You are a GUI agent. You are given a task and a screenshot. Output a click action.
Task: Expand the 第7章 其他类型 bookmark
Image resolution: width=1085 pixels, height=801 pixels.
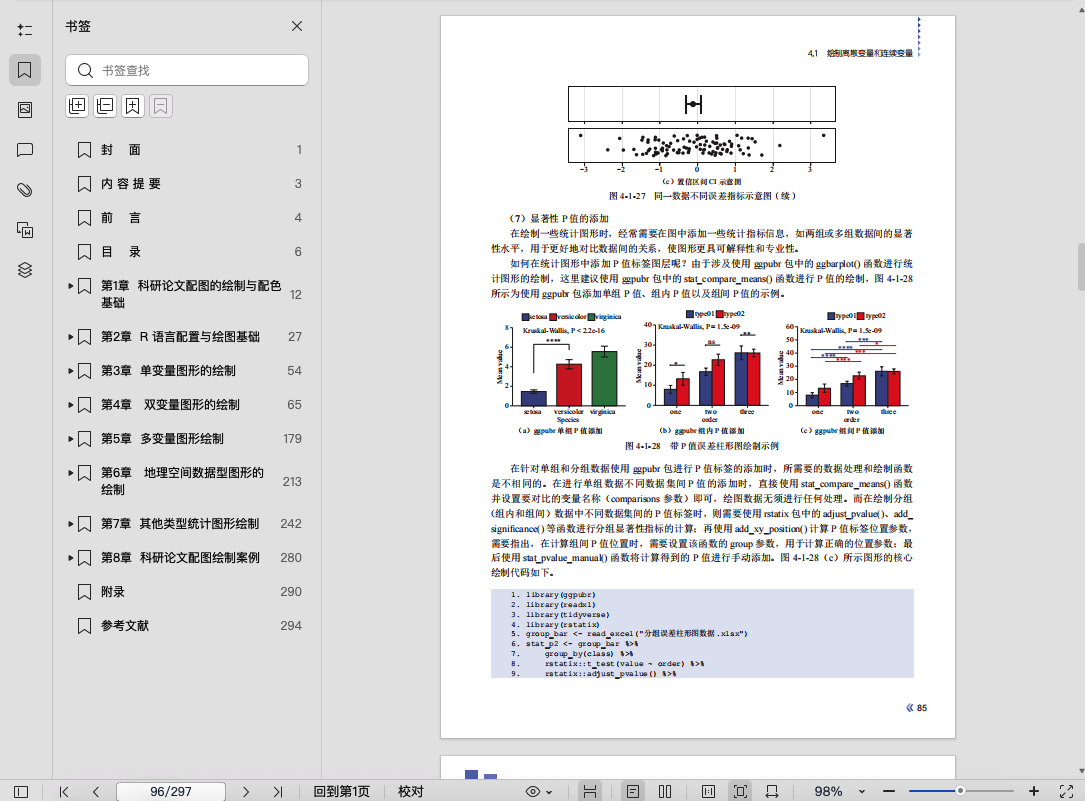71,524
